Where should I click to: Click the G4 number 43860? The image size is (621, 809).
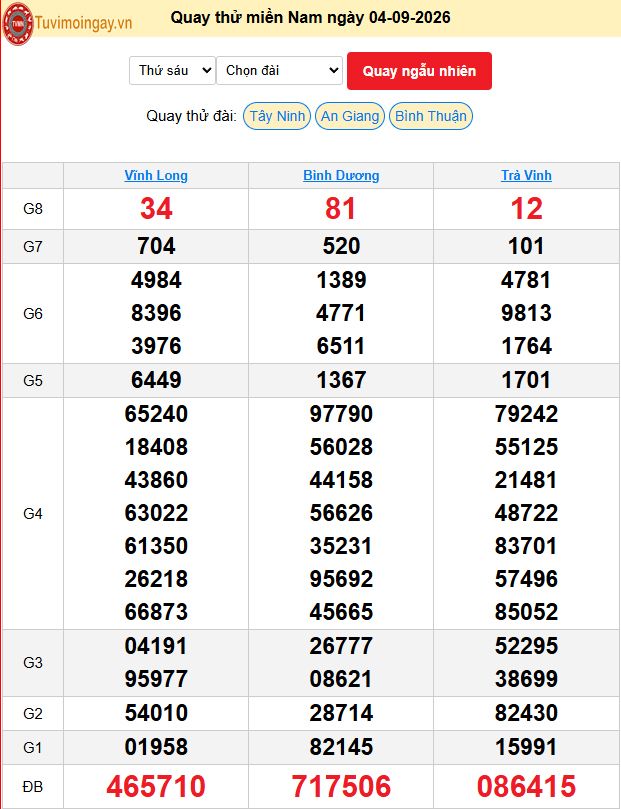[x=156, y=480]
